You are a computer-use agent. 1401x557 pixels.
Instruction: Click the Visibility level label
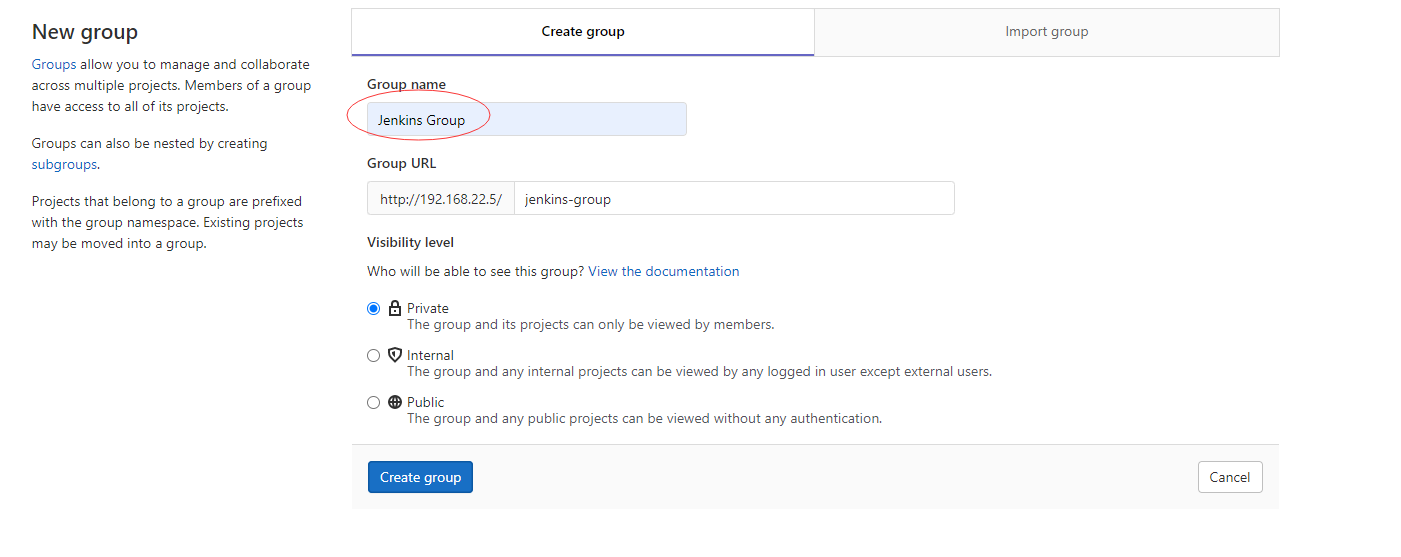[411, 242]
